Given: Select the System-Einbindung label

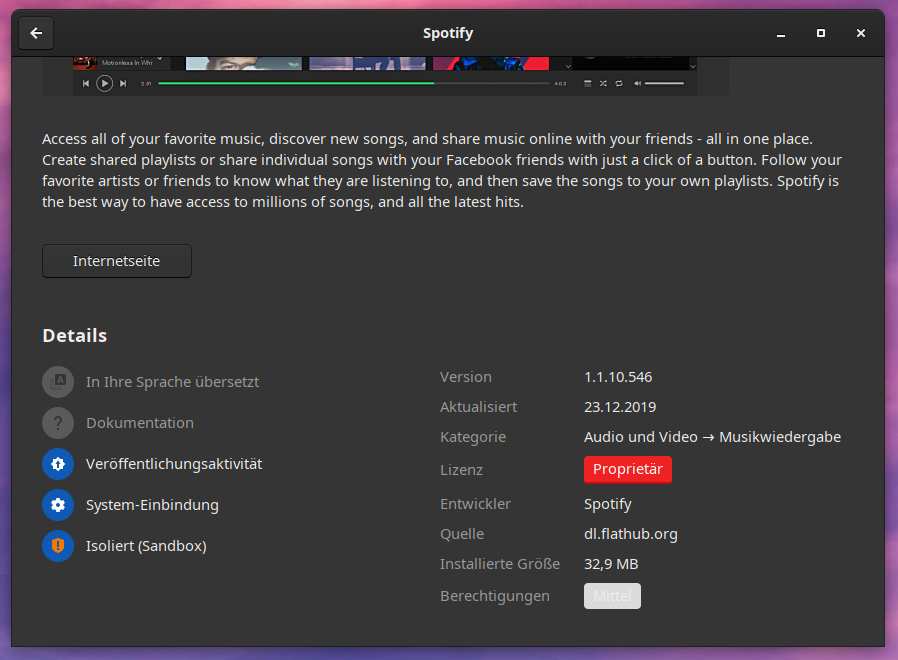Looking at the screenshot, I should pyautogui.click(x=152, y=505).
